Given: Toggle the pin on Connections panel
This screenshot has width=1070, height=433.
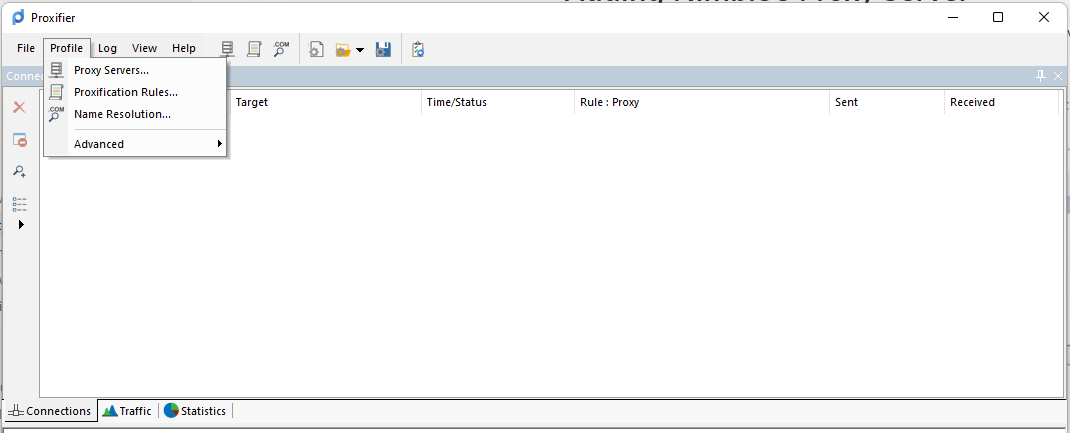Looking at the screenshot, I should point(1041,76).
